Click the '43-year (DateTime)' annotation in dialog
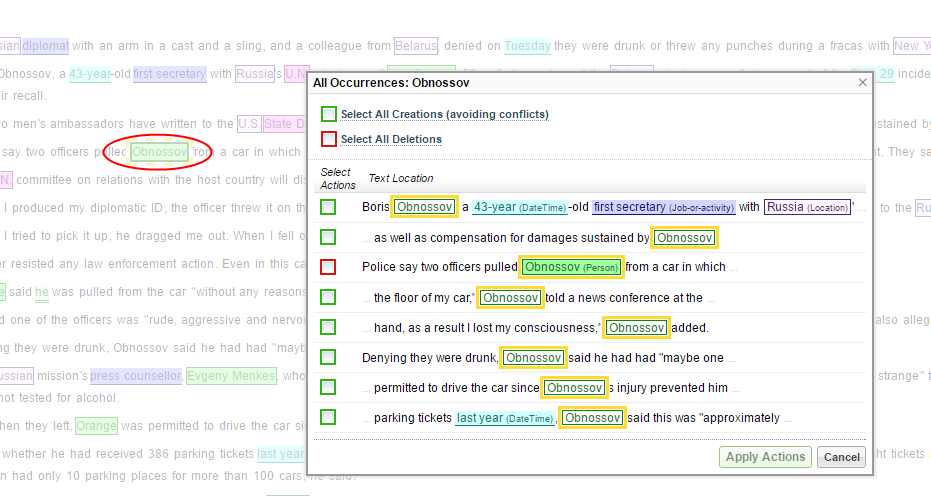The image size is (931, 496). pyautogui.click(x=523, y=207)
